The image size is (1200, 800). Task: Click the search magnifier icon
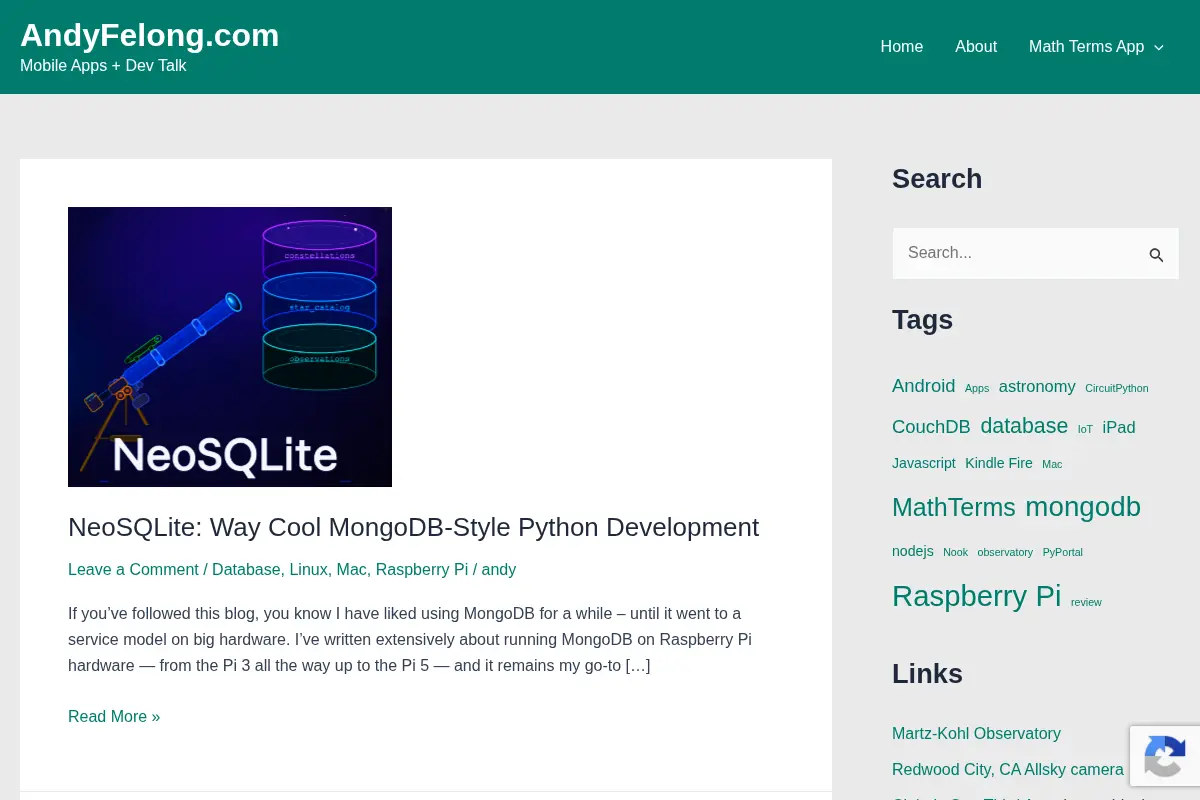click(1156, 254)
